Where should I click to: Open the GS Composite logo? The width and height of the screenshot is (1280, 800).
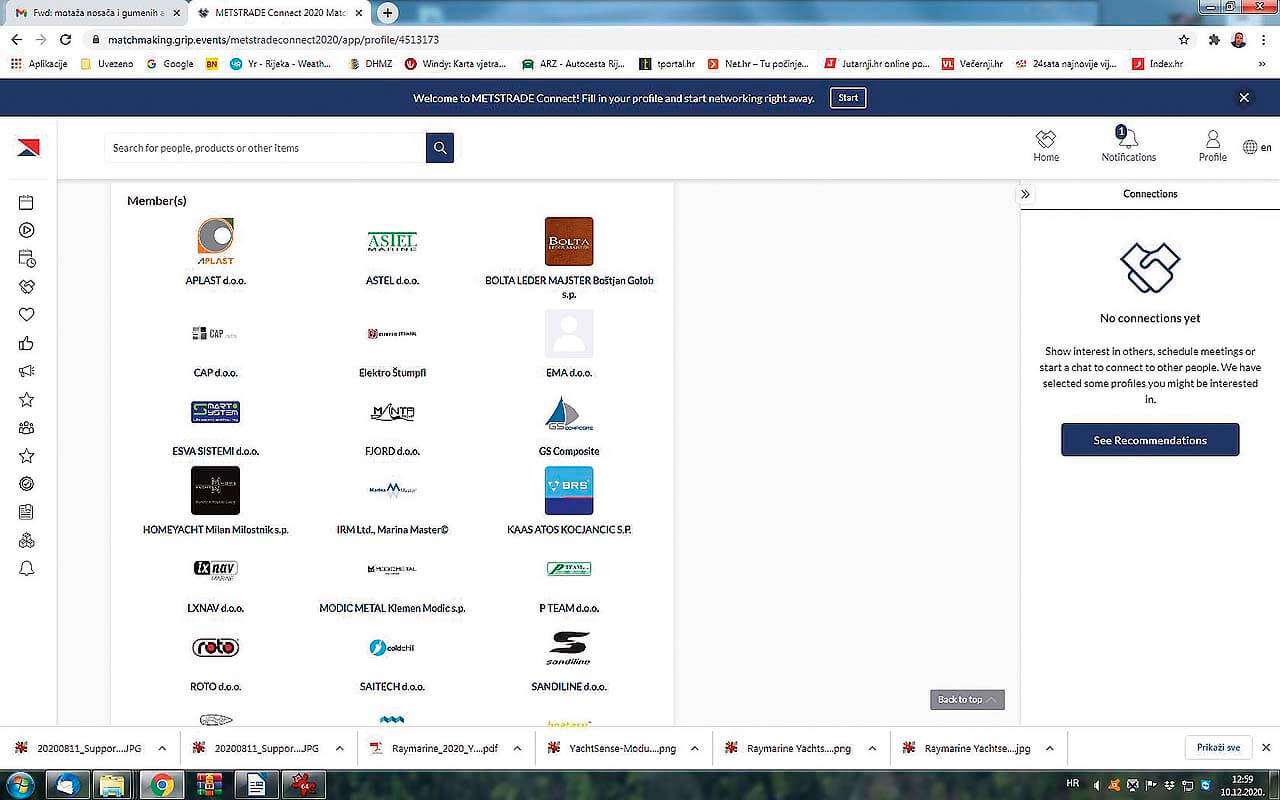coord(569,415)
